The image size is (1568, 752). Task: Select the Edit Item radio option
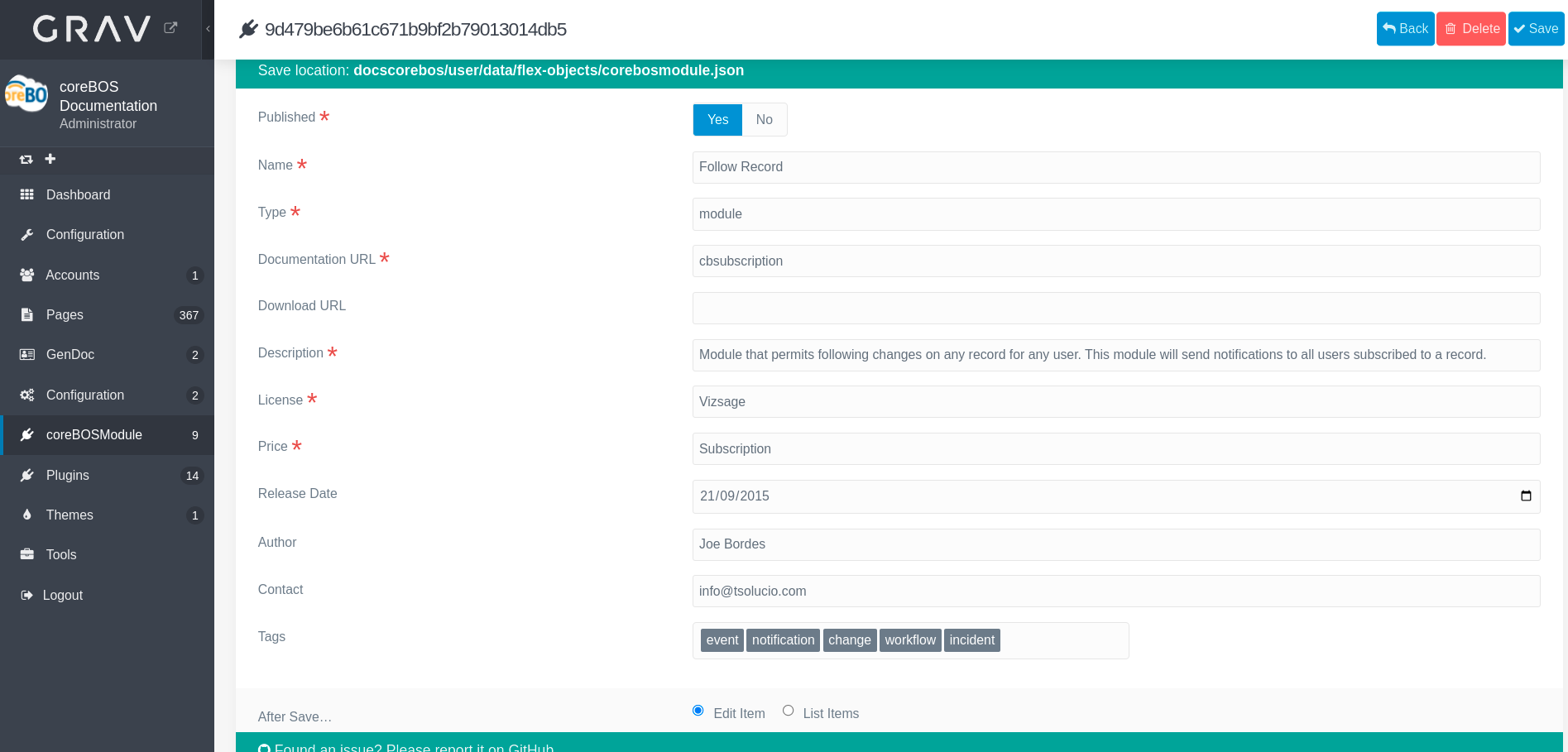point(698,711)
